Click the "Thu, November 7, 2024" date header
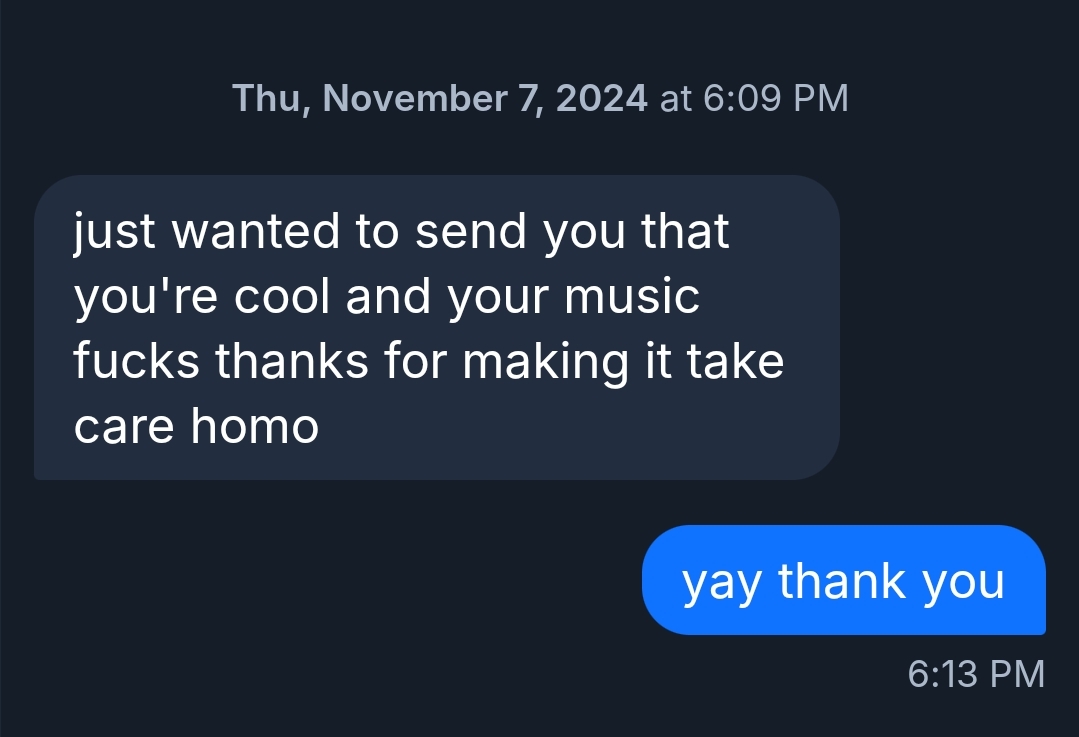 point(439,98)
